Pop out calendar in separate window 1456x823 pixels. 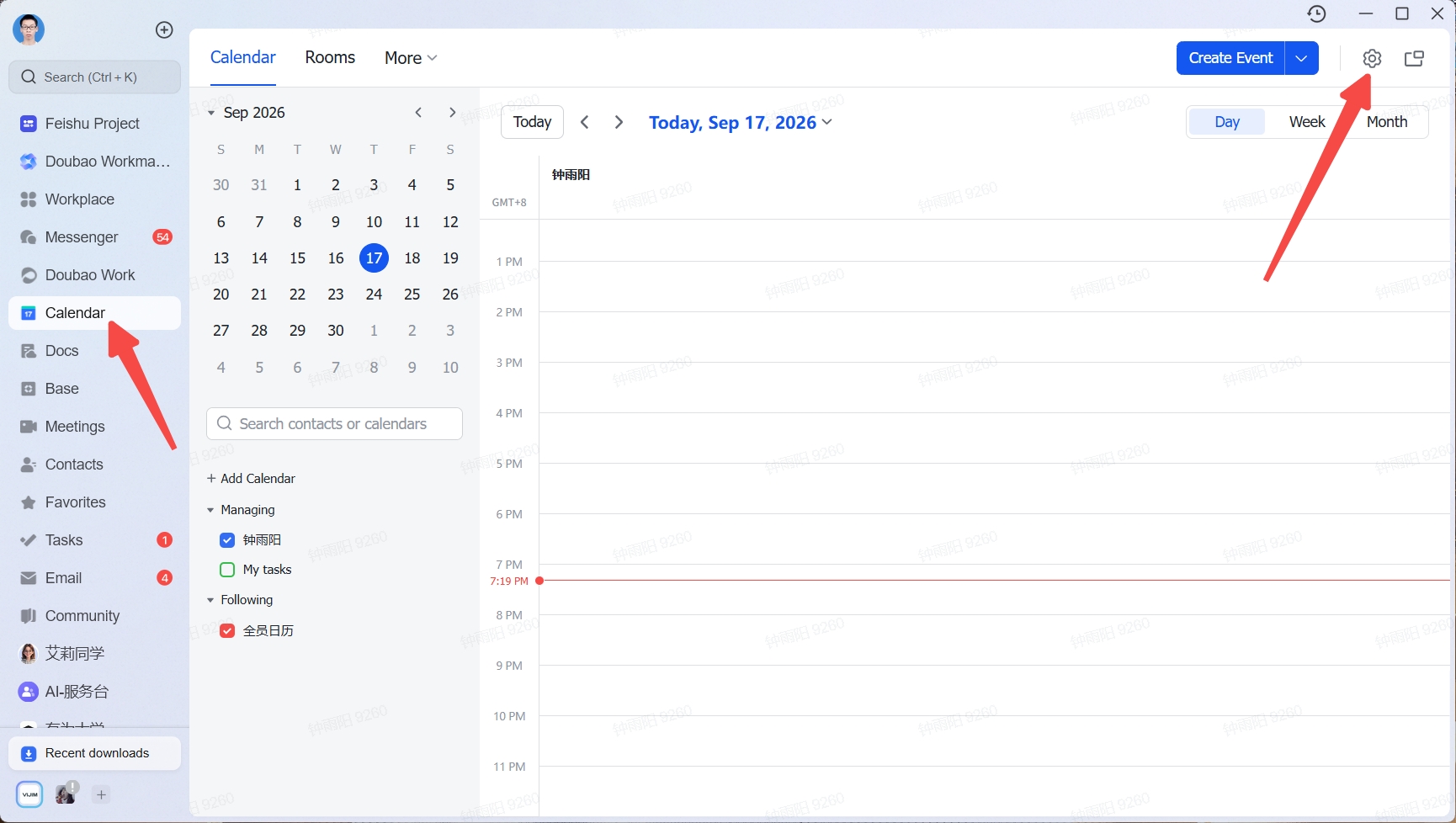(1415, 58)
